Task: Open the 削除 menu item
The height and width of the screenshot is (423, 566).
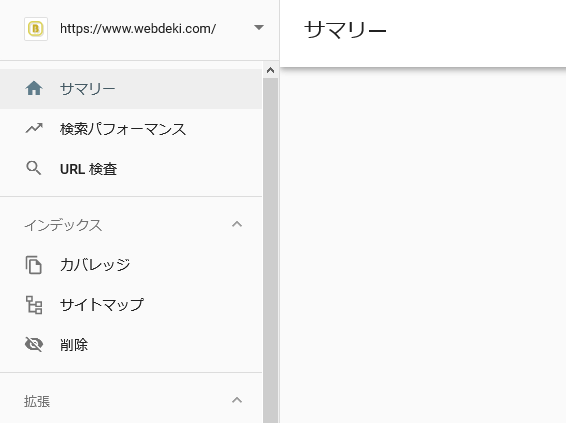Action: [131, 345]
